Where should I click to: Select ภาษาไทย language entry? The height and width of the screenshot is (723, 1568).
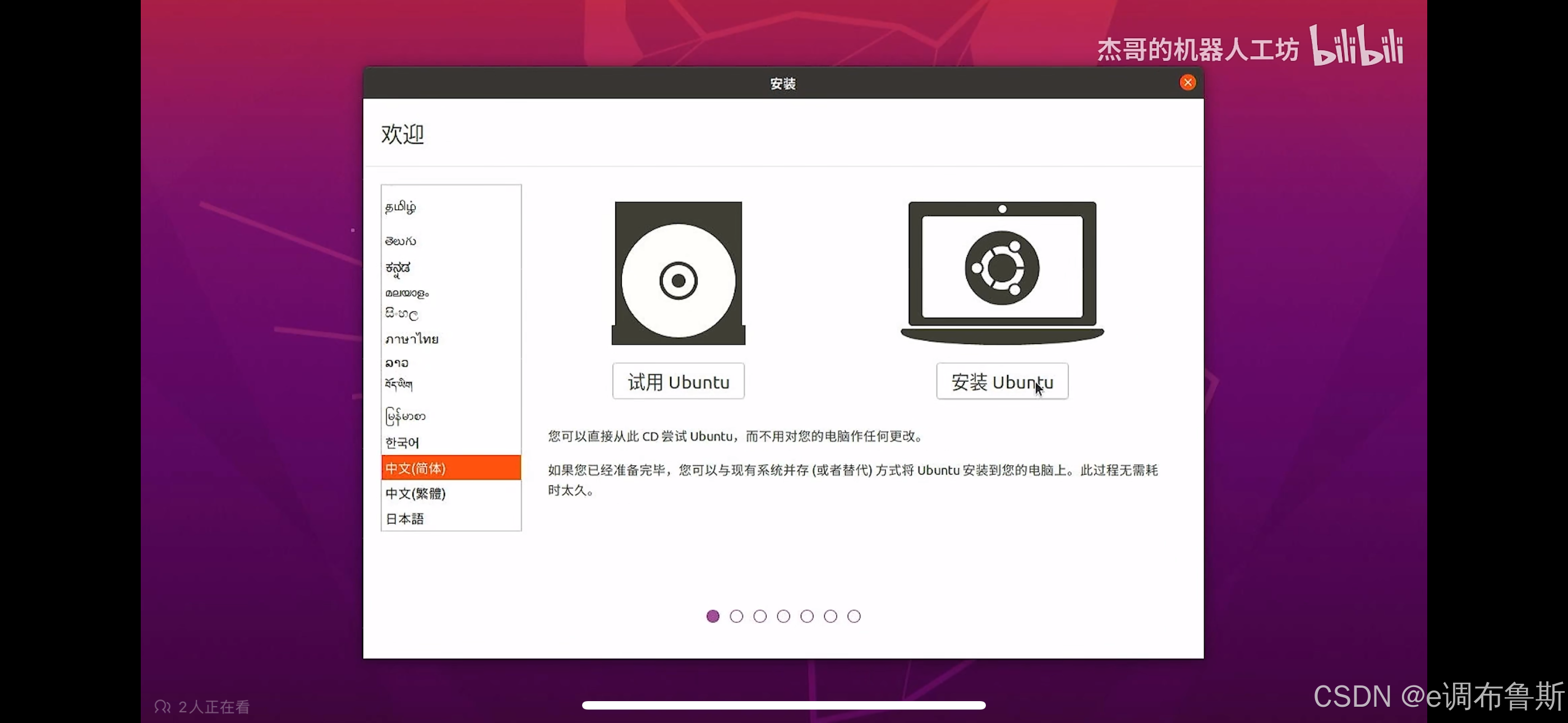click(451, 339)
